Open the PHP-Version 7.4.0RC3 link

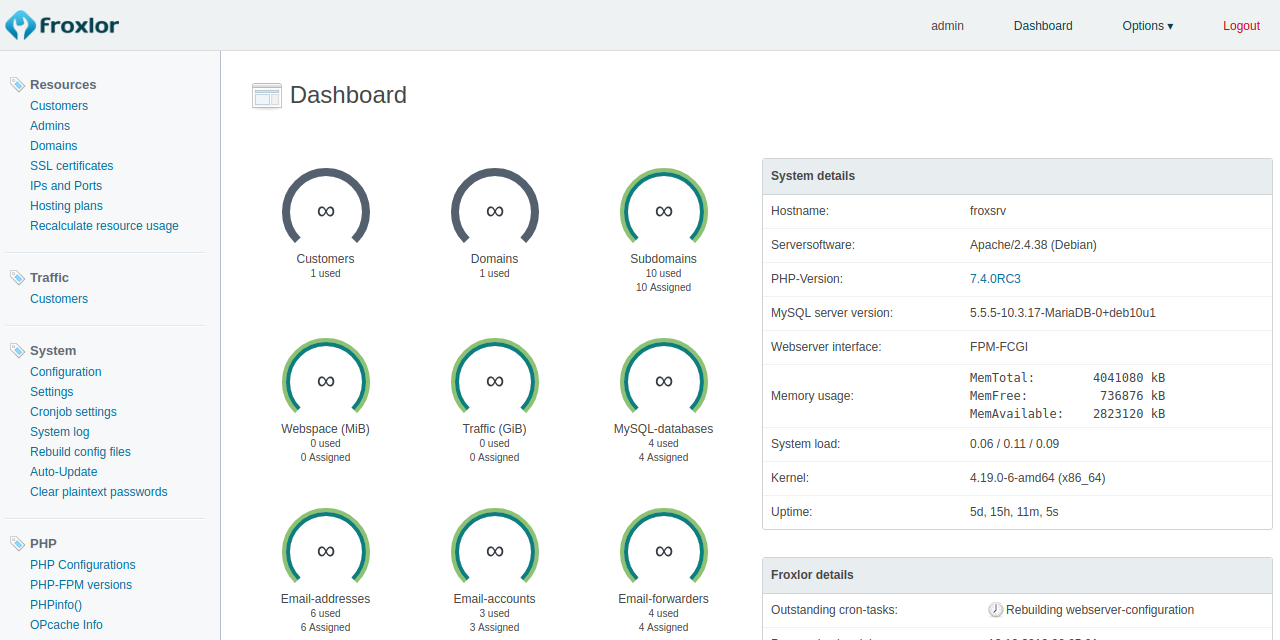pyautogui.click(x=995, y=279)
